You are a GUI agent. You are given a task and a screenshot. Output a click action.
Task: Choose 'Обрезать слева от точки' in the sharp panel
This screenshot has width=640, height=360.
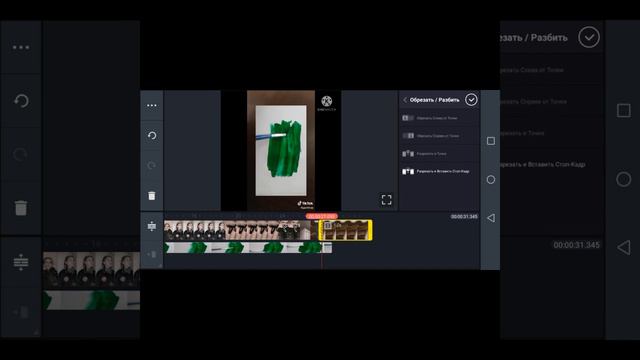point(439,118)
